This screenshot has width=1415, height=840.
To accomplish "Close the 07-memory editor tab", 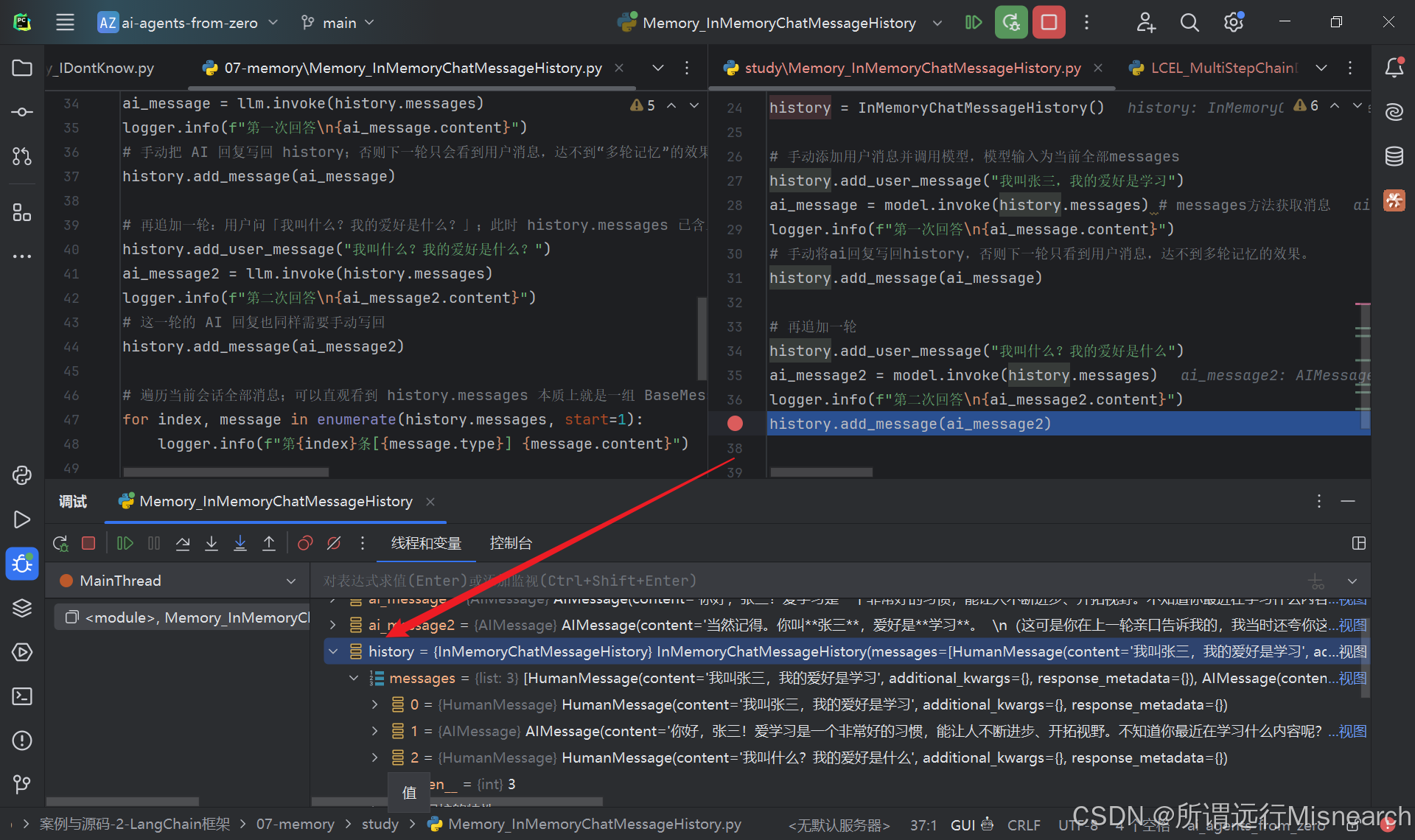I will click(619, 68).
